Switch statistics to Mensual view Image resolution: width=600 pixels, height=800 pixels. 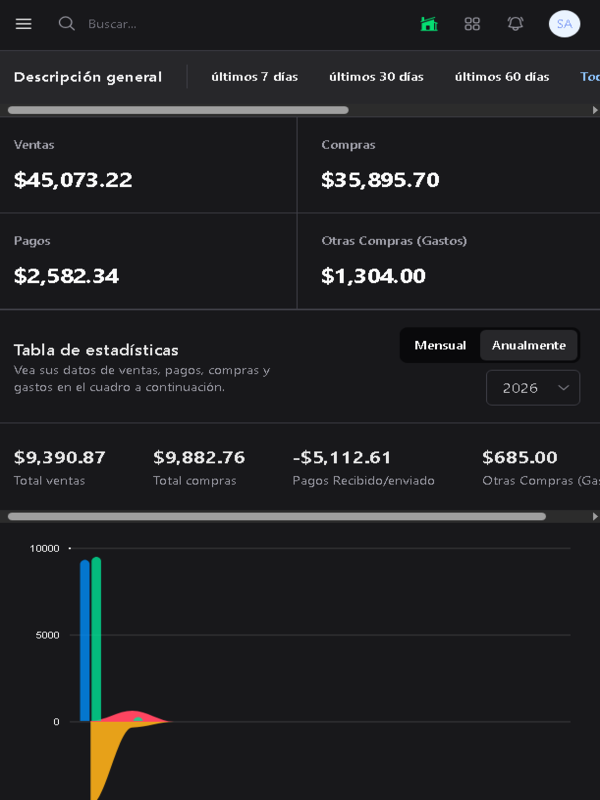(440, 345)
